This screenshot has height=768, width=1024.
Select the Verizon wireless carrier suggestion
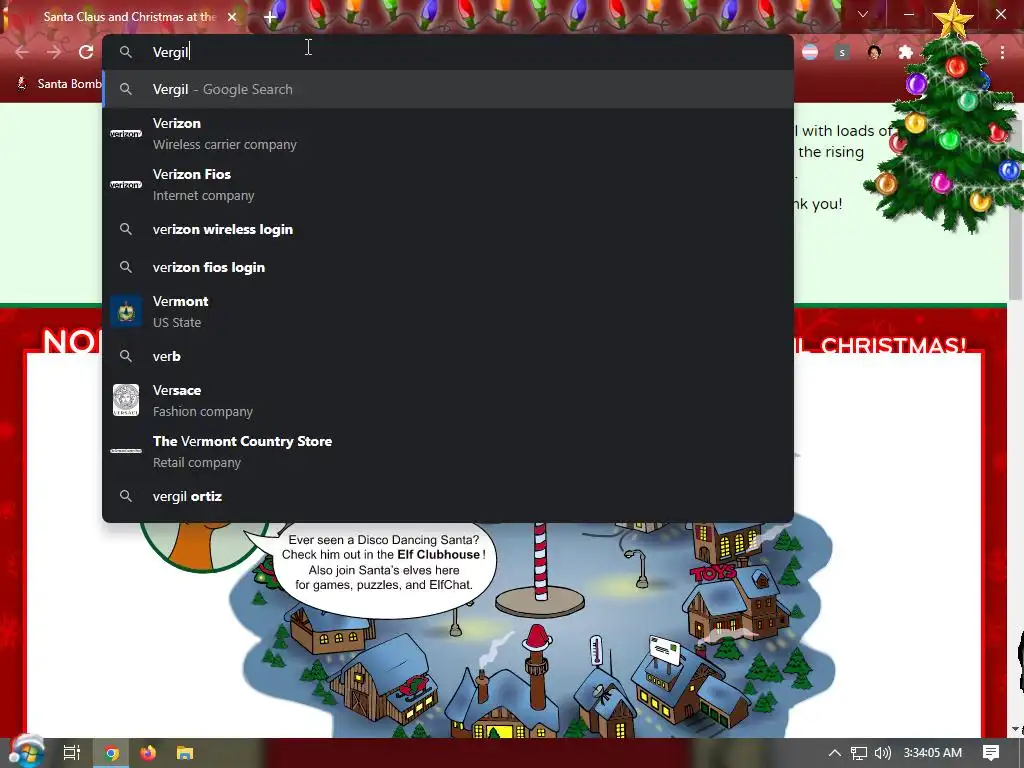click(448, 133)
